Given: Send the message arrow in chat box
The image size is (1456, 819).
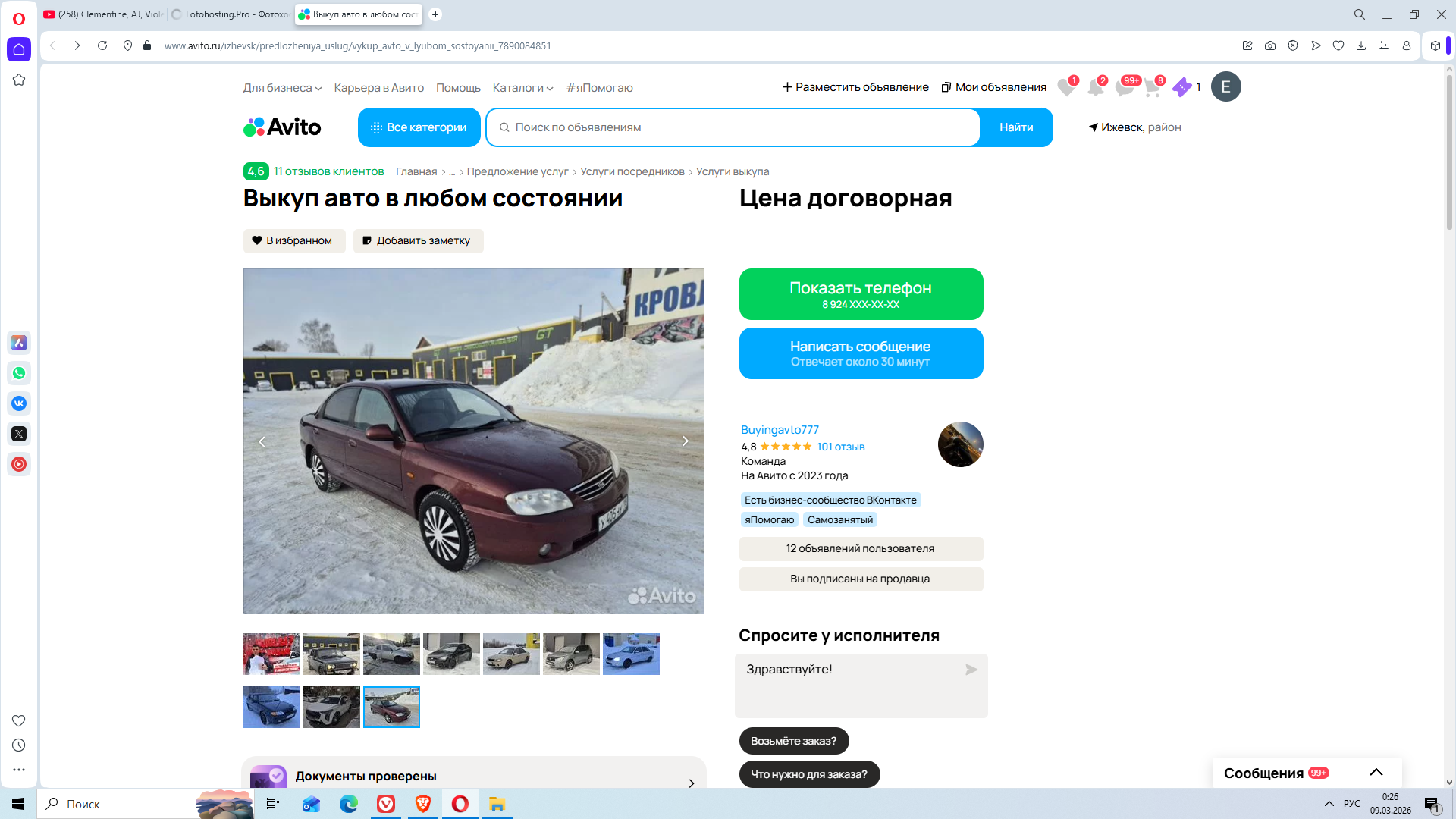Looking at the screenshot, I should point(971,670).
